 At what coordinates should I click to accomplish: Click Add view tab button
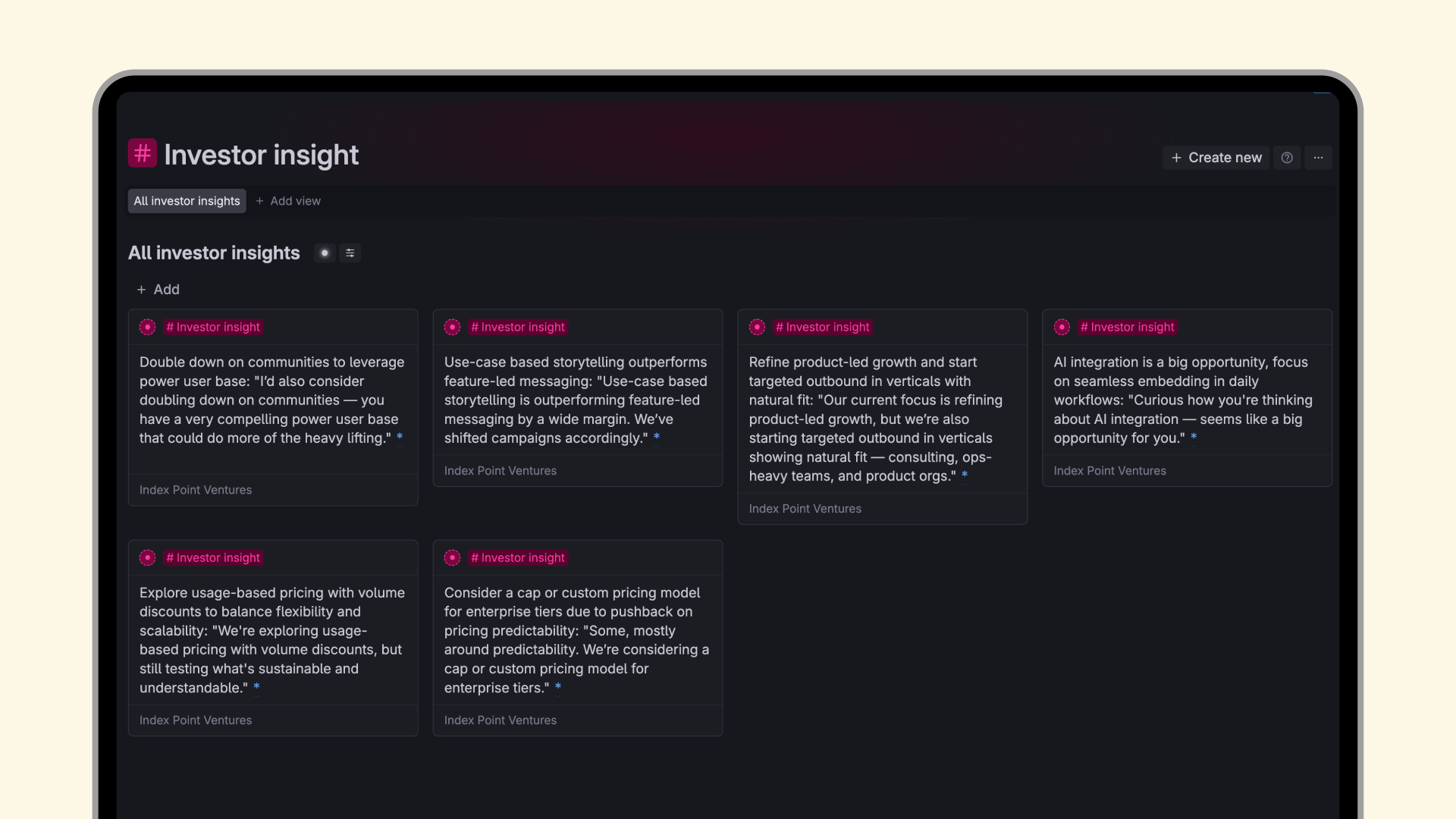click(x=288, y=201)
